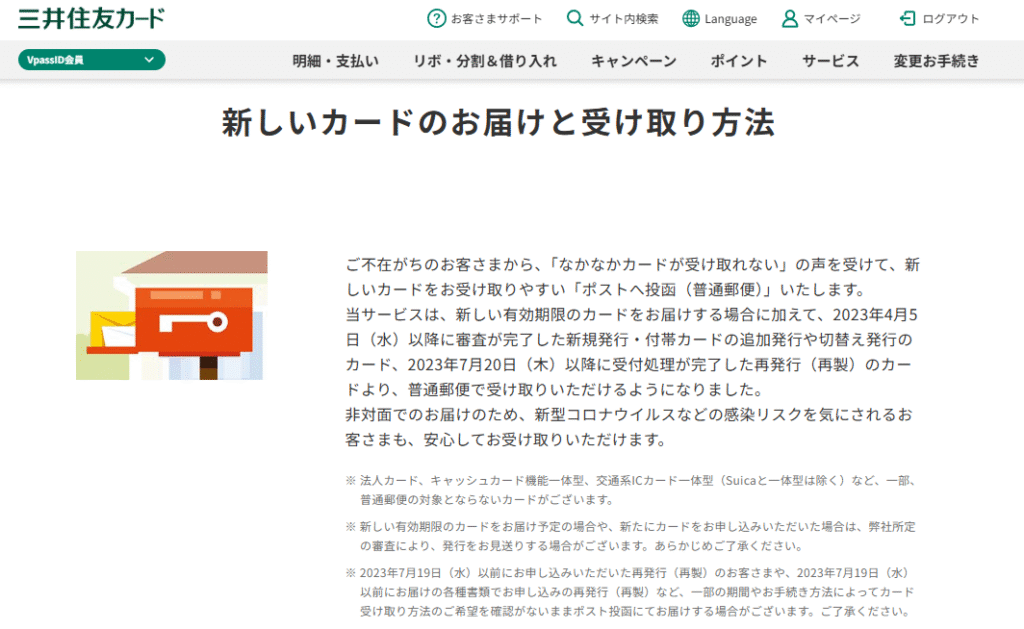This screenshot has height=629, width=1024.
Task: Select the キャンペーン menu item
Action: 634,61
